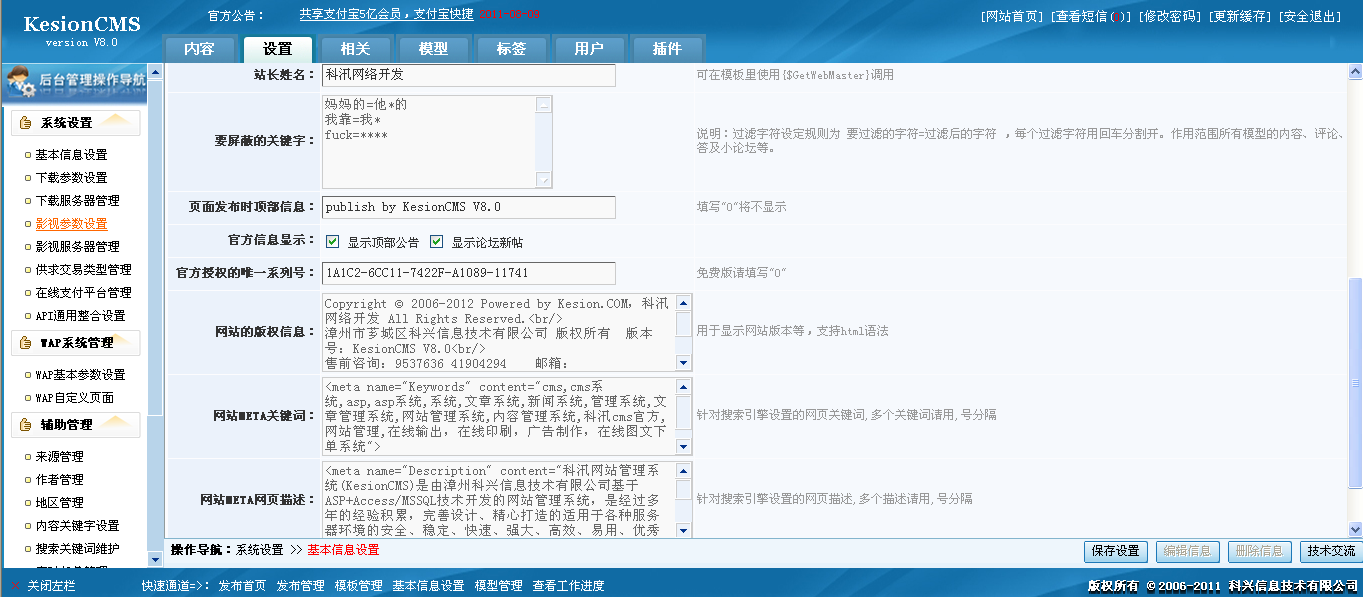
Task: Select 下载服务器管理 in the sidebar
Action: [77, 201]
